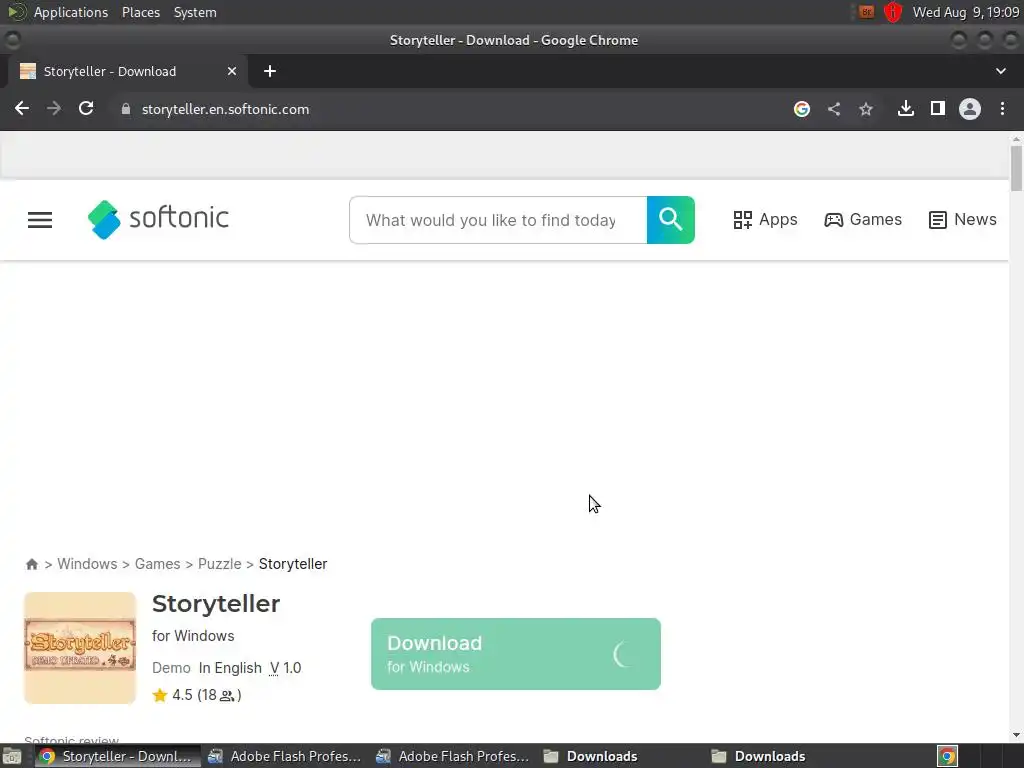
Task: Open Games section in Softonic header
Action: pyautogui.click(x=863, y=219)
